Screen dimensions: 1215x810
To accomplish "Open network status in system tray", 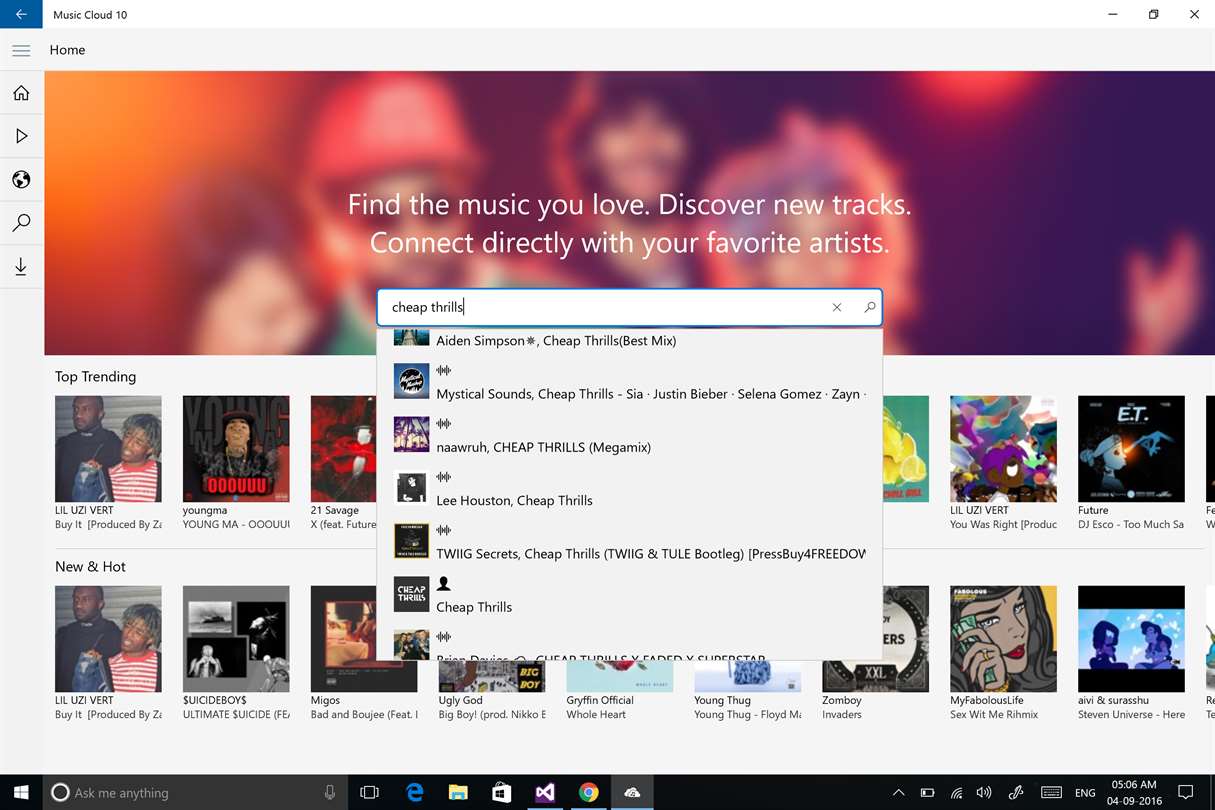I will [x=956, y=793].
